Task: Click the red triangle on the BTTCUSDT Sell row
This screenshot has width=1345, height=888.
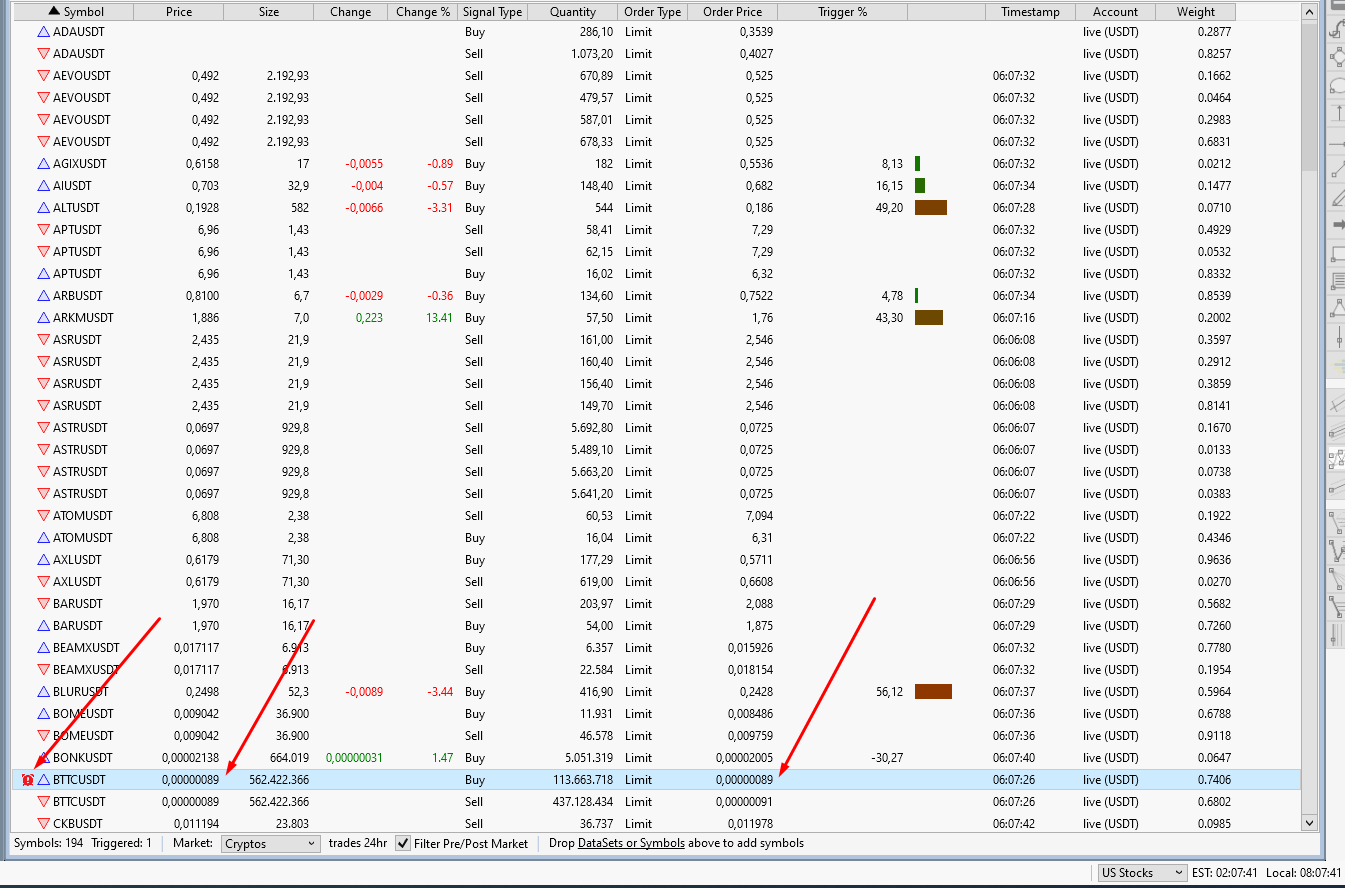Action: point(43,802)
